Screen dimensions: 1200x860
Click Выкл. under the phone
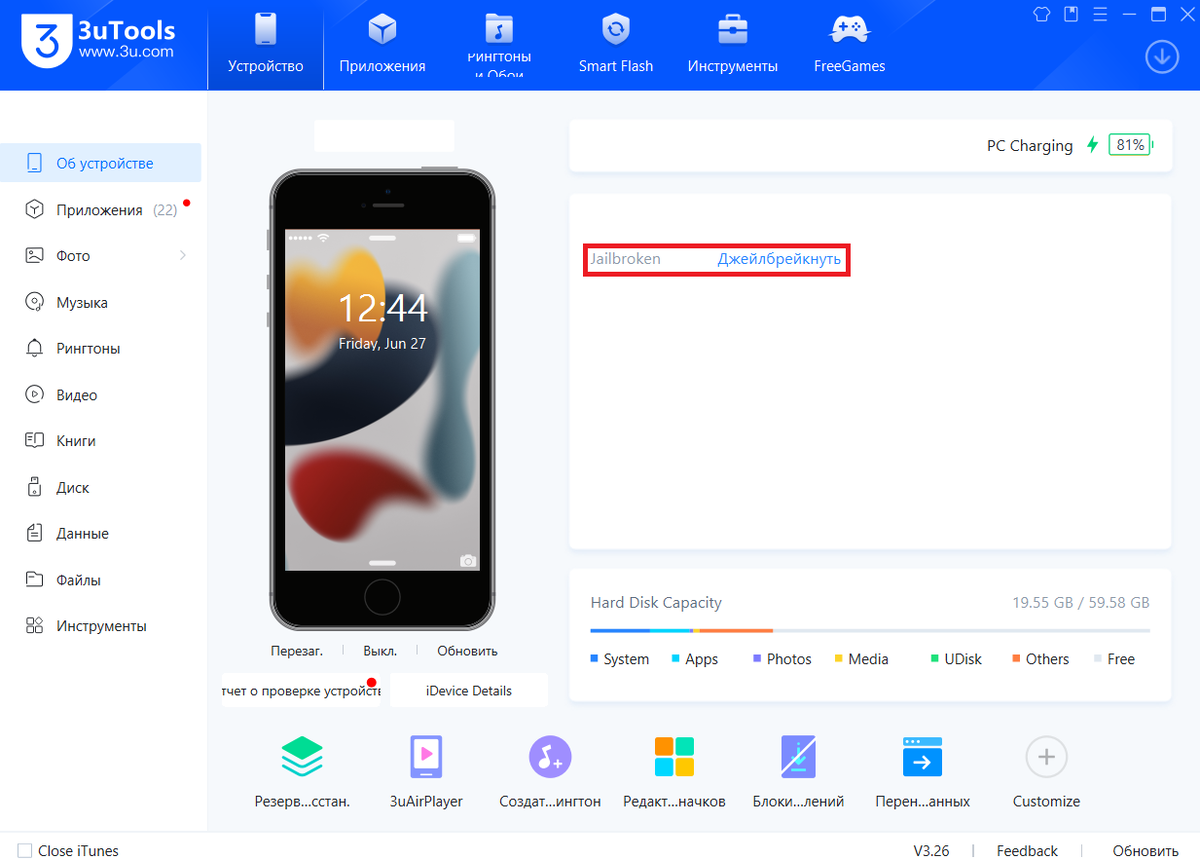(x=380, y=650)
